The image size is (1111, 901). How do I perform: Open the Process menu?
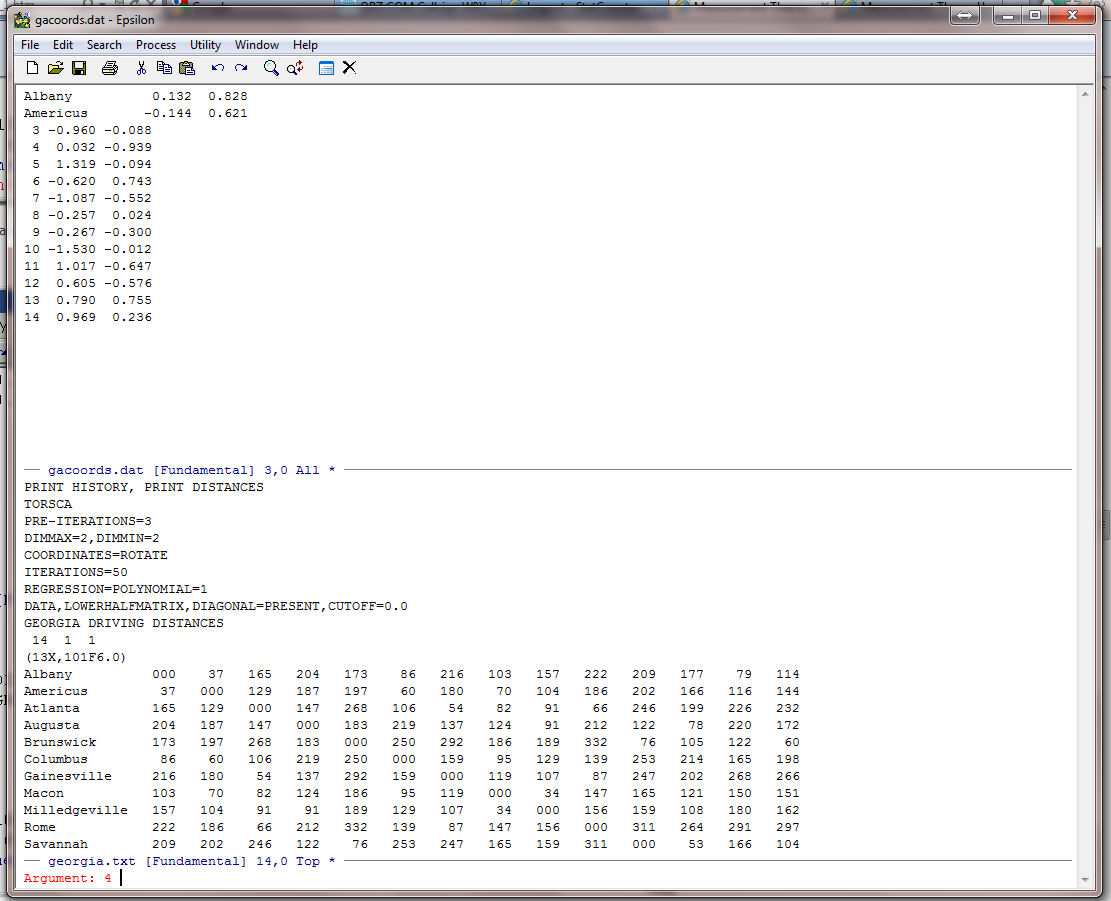pos(156,45)
